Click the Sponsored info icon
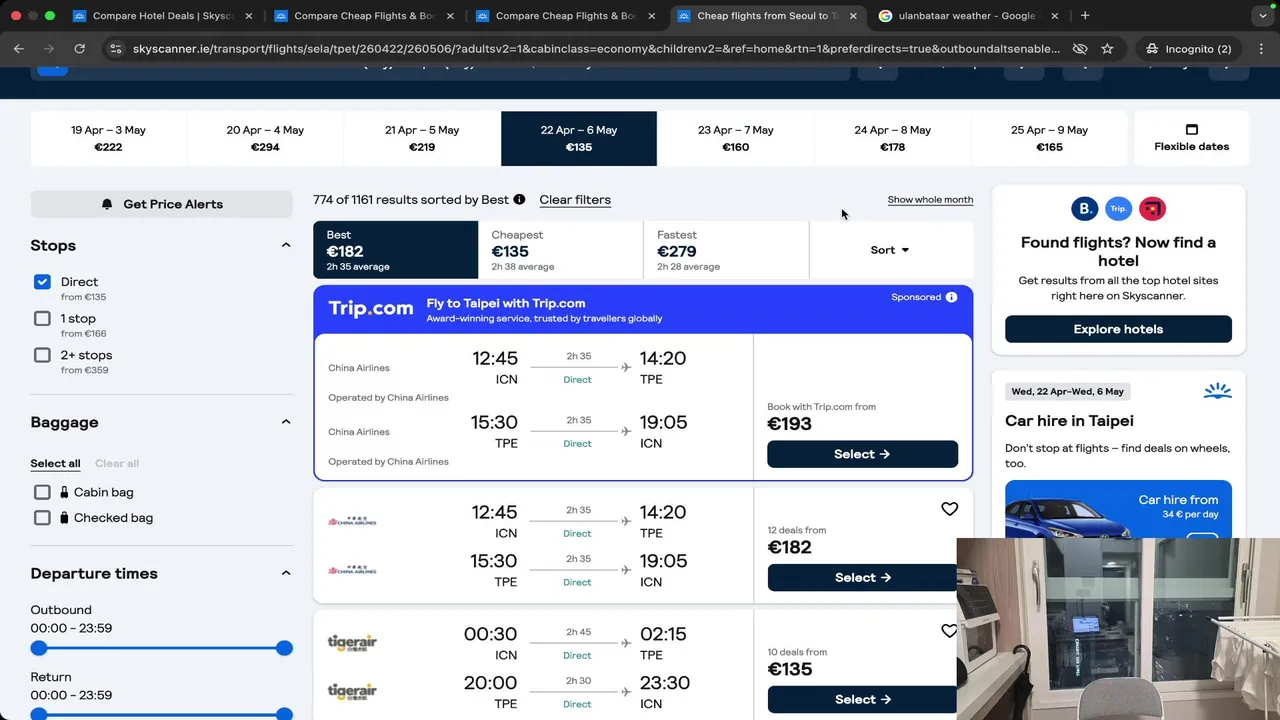This screenshot has width=1280, height=720. pyautogui.click(x=951, y=297)
